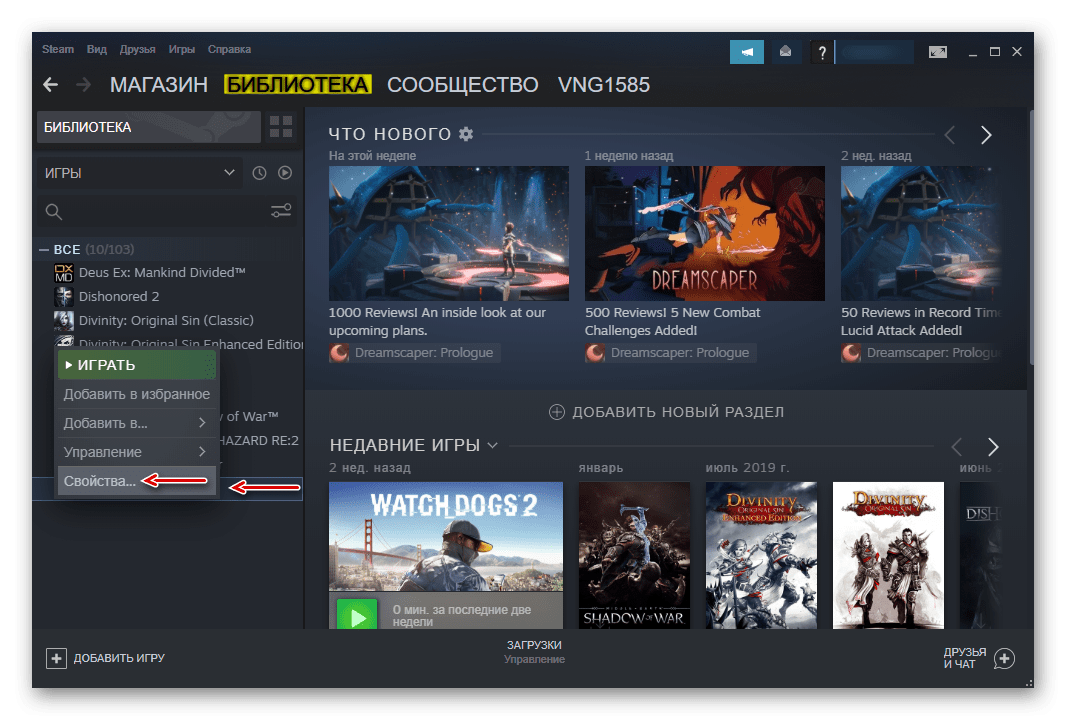1066x720 pixels.
Task: Select Deus Ex: Mankind Divided in list
Action: (x=162, y=273)
